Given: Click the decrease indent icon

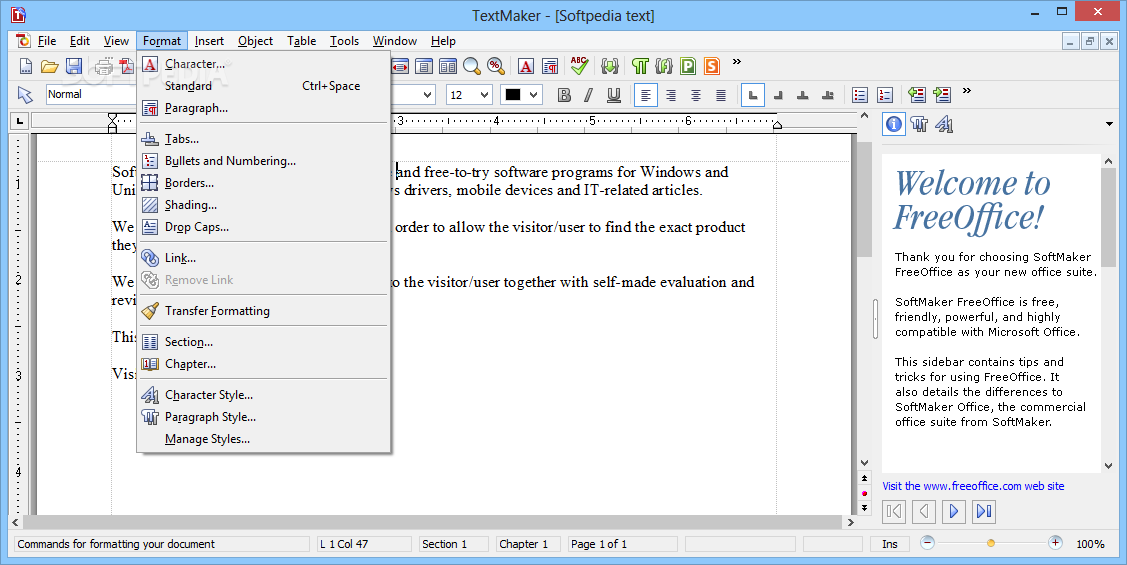Looking at the screenshot, I should (916, 95).
